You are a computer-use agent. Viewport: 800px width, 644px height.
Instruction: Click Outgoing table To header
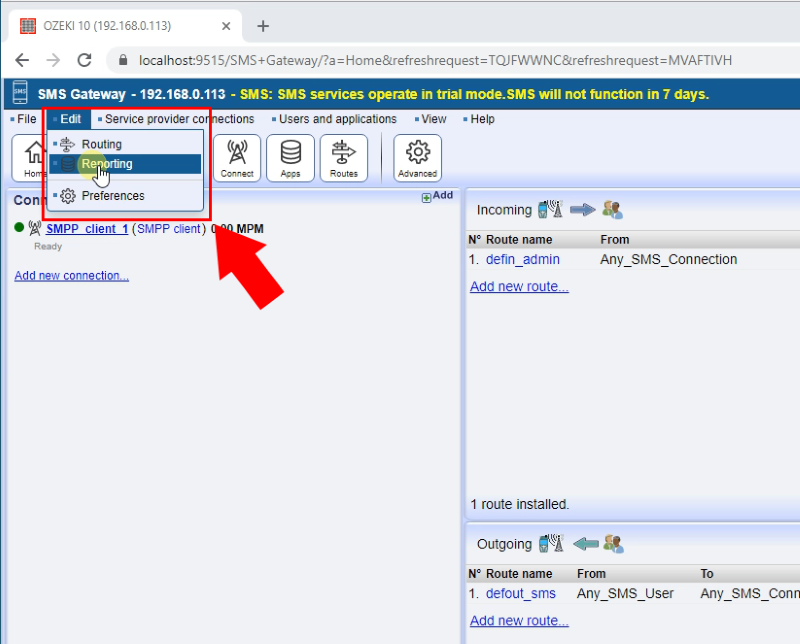707,574
